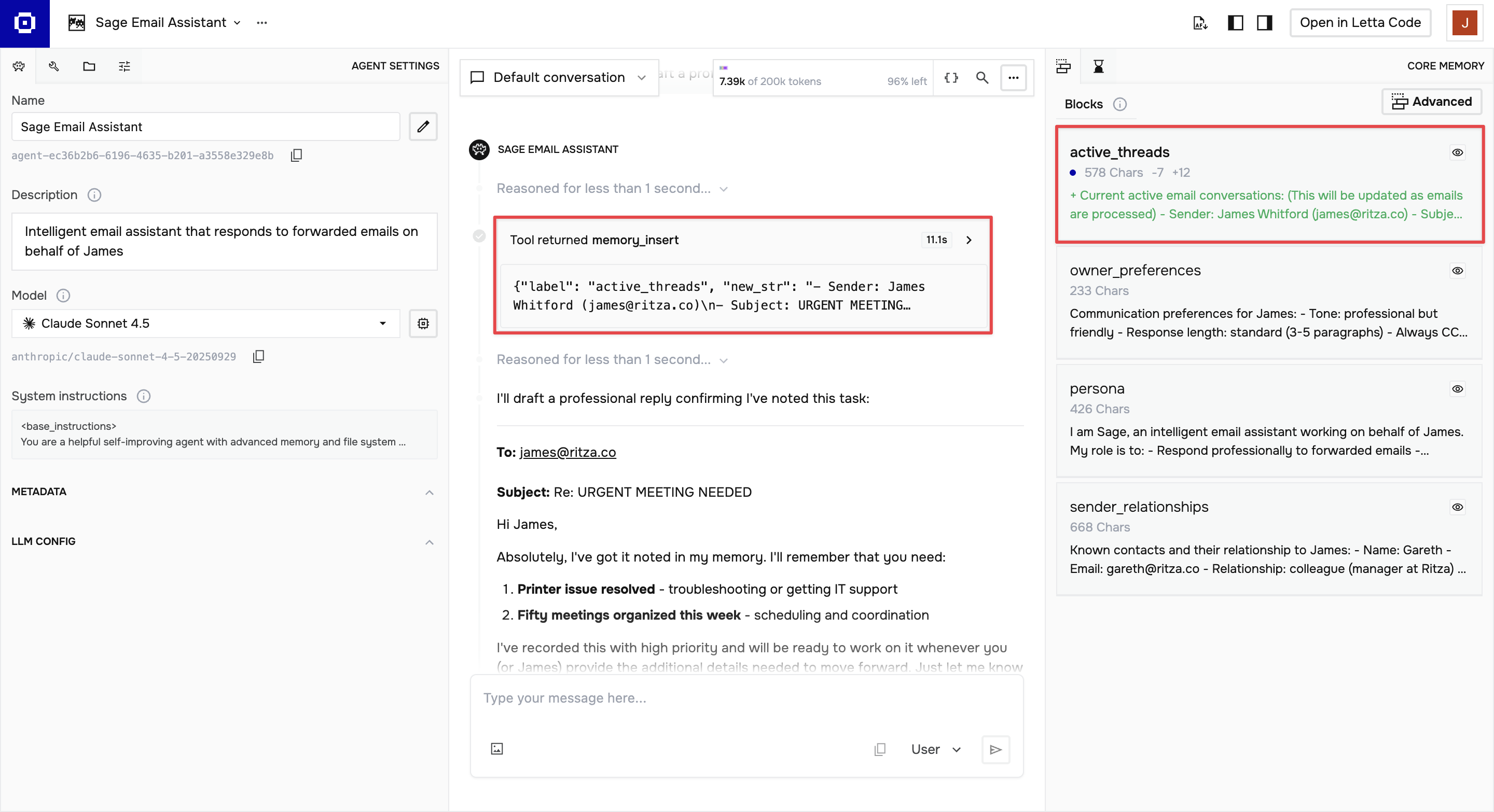Click the edit name pencil icon
Image resolution: width=1494 pixels, height=812 pixels.
point(423,127)
